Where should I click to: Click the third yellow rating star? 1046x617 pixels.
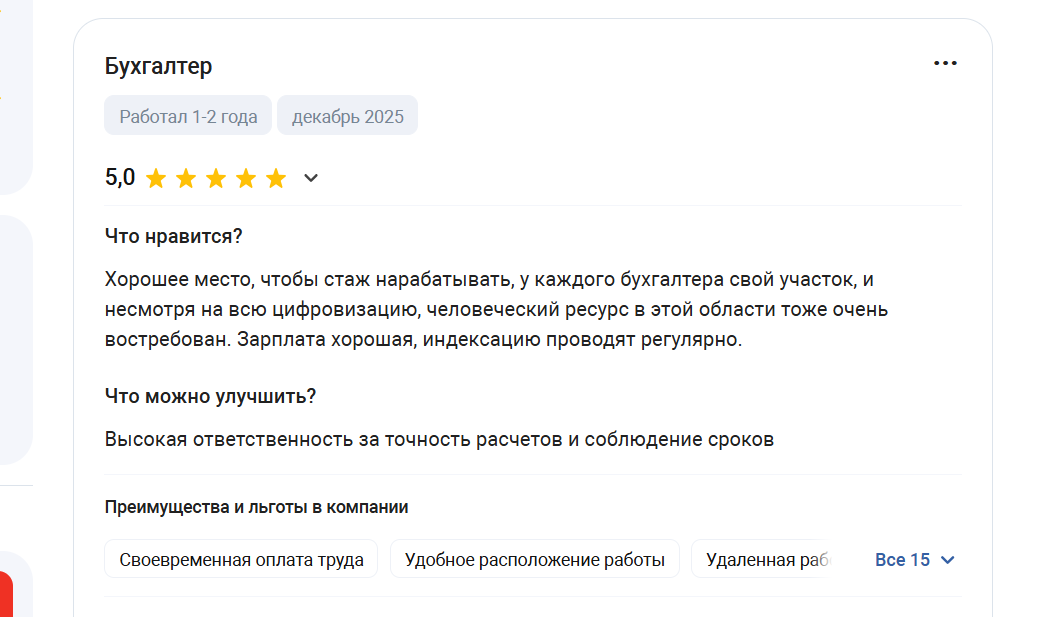coord(216,178)
